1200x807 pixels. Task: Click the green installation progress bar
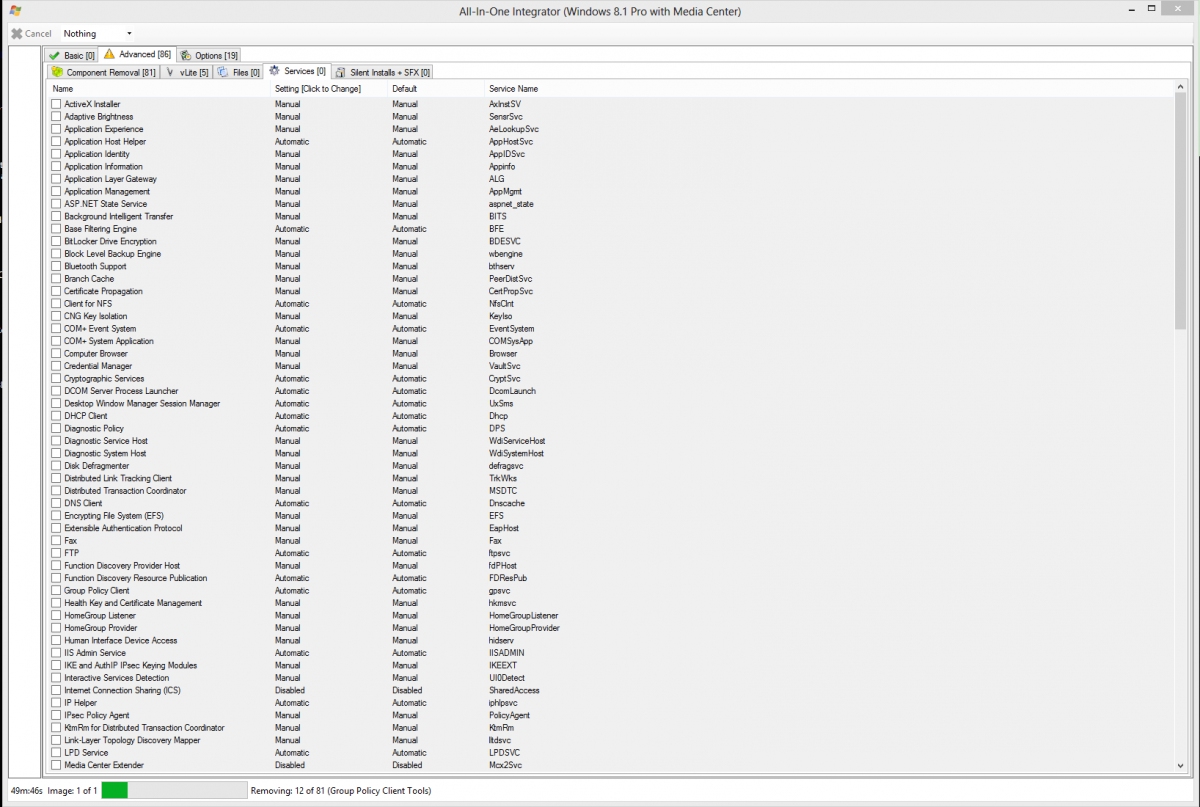tap(114, 790)
